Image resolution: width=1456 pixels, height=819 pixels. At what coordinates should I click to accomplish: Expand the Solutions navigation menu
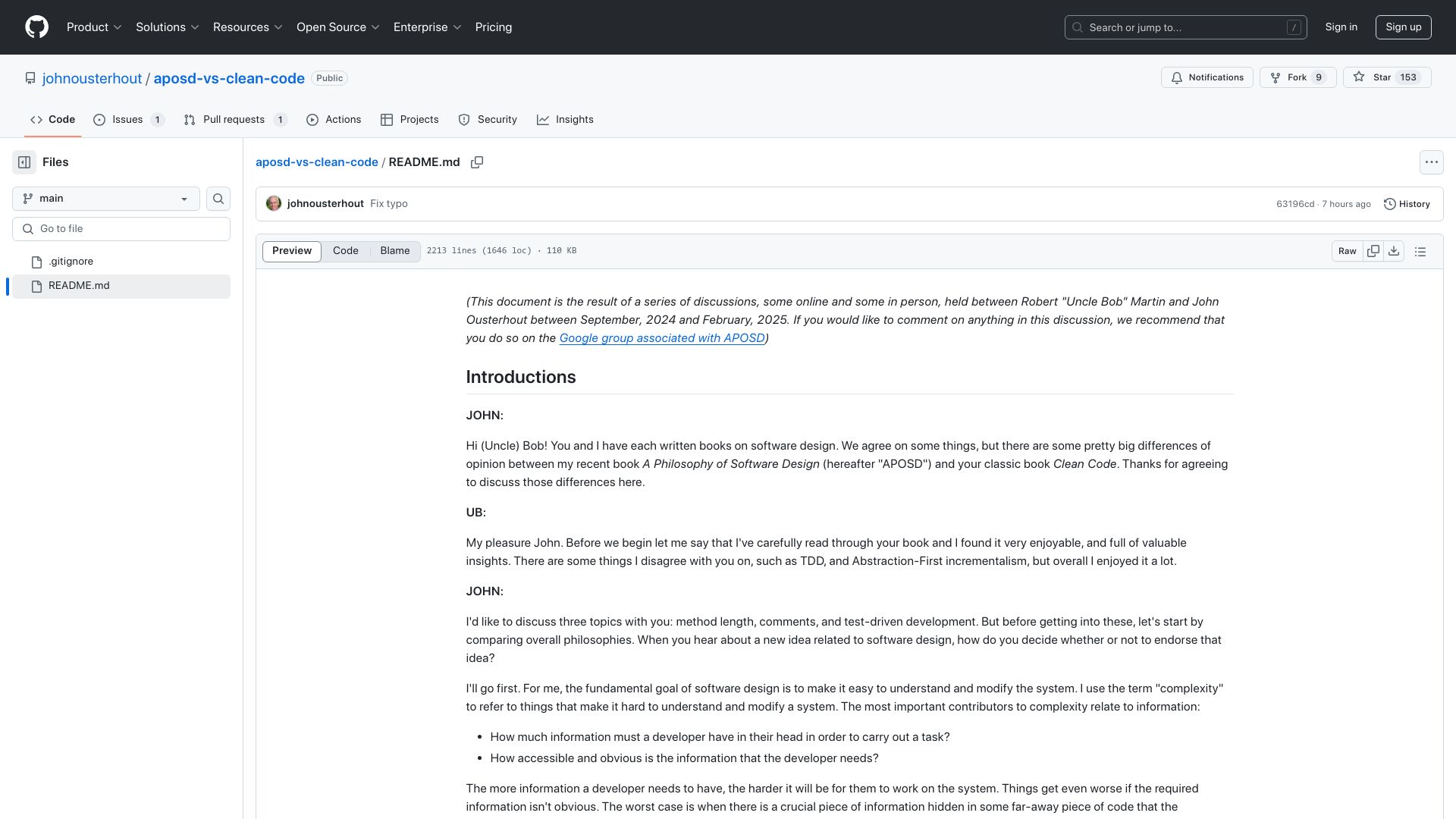point(168,27)
